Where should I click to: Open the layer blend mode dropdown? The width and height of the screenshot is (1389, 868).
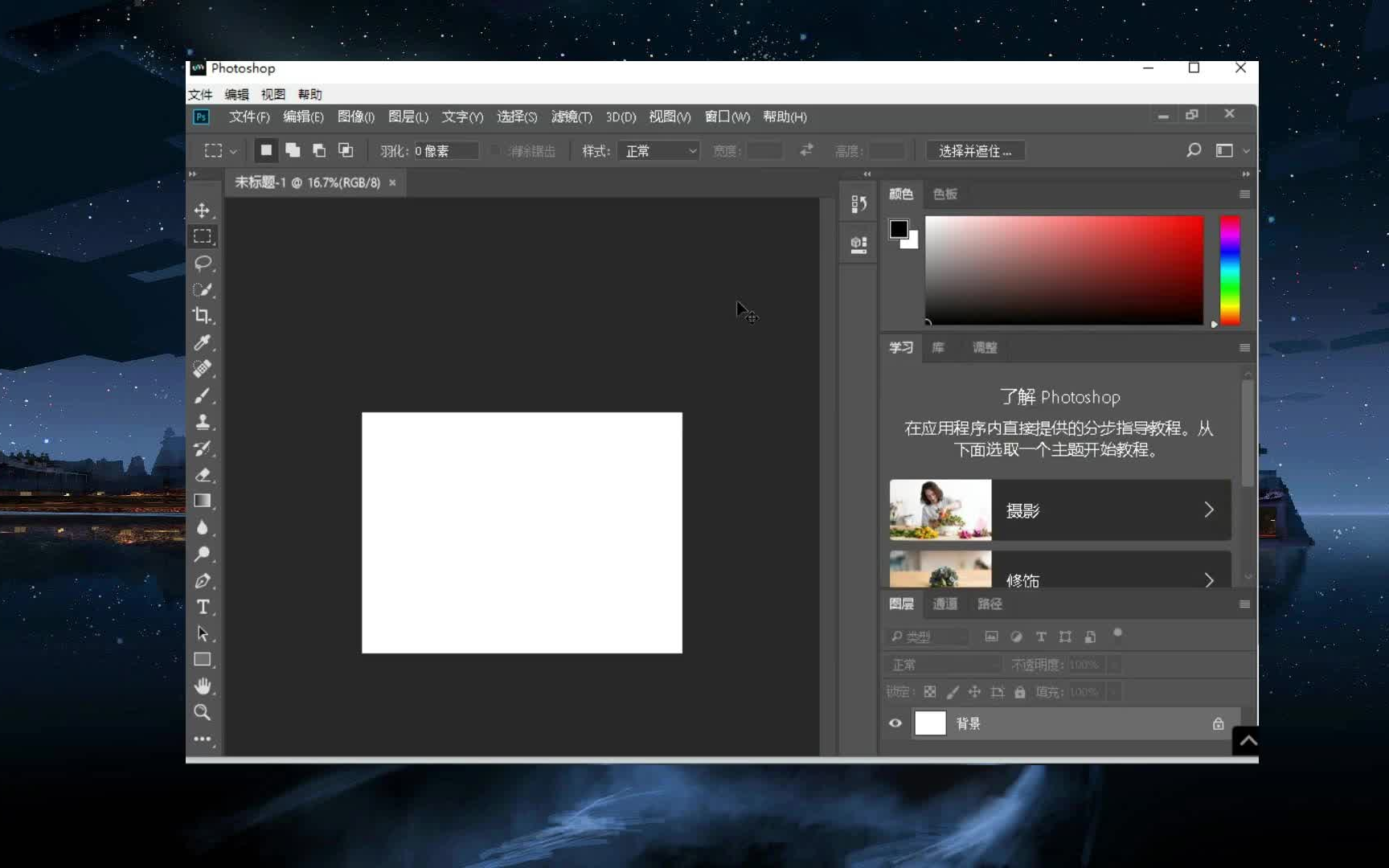(x=942, y=665)
